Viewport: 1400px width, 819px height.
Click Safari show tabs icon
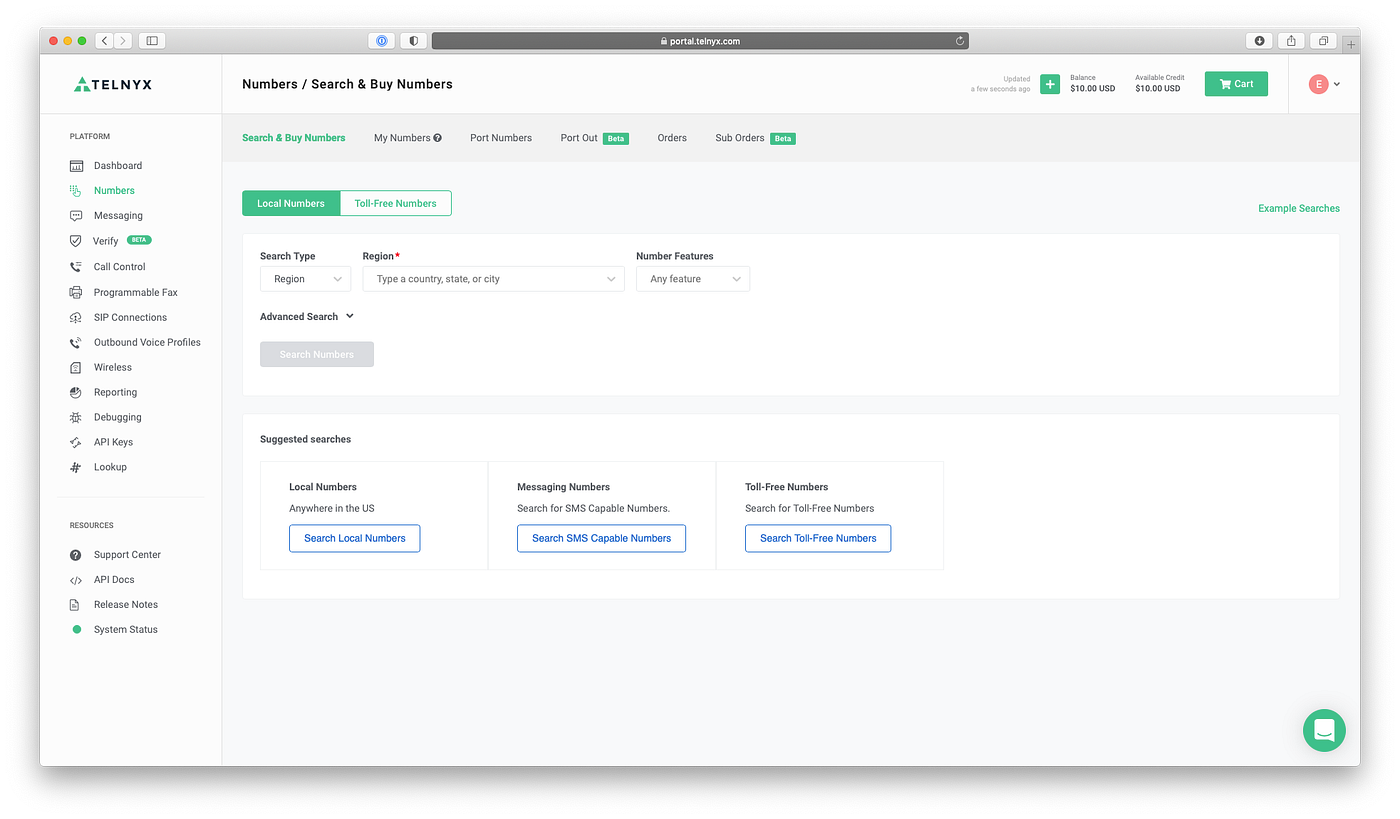1323,41
